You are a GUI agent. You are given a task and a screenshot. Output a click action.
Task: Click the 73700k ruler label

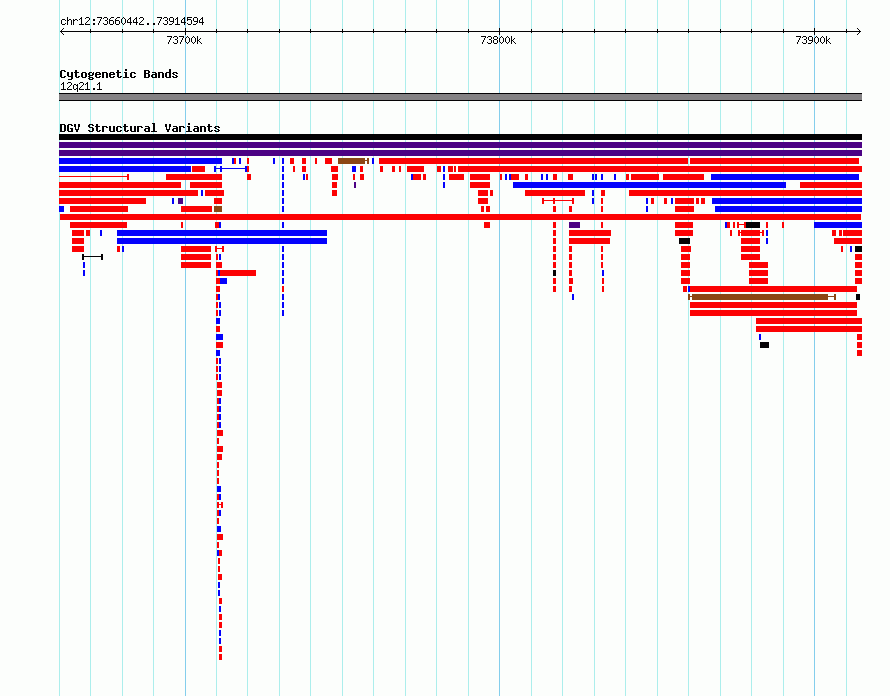click(184, 40)
